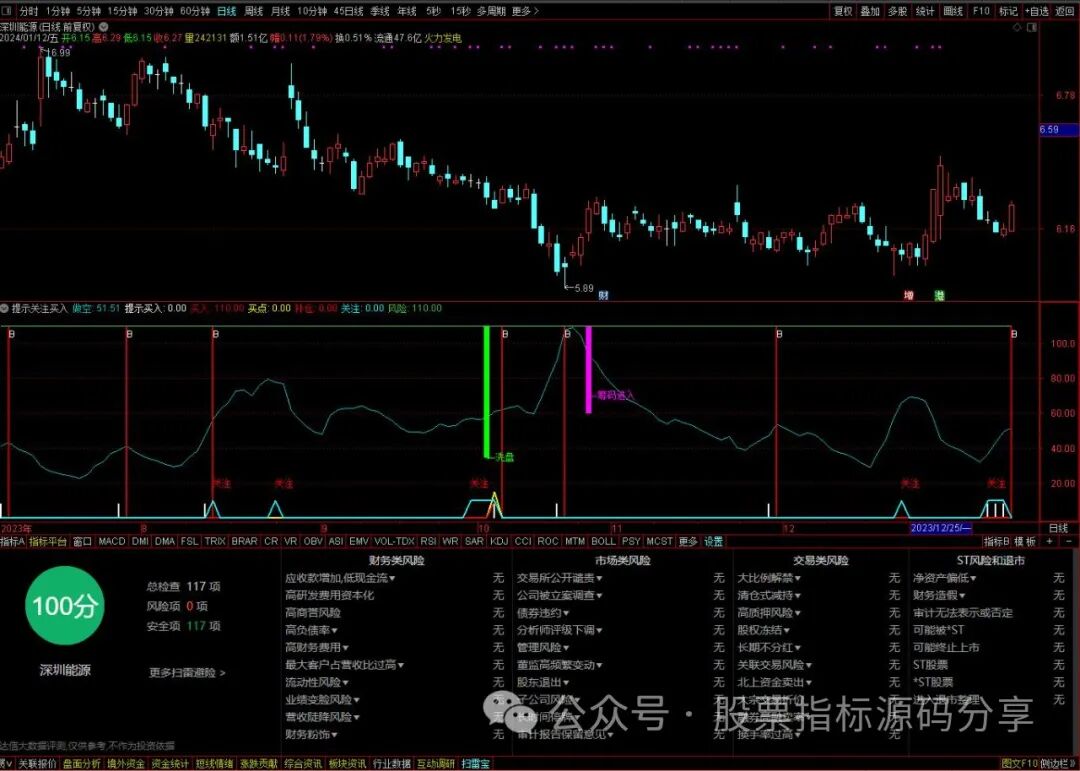Select the 日线 daily period tab

226,11
